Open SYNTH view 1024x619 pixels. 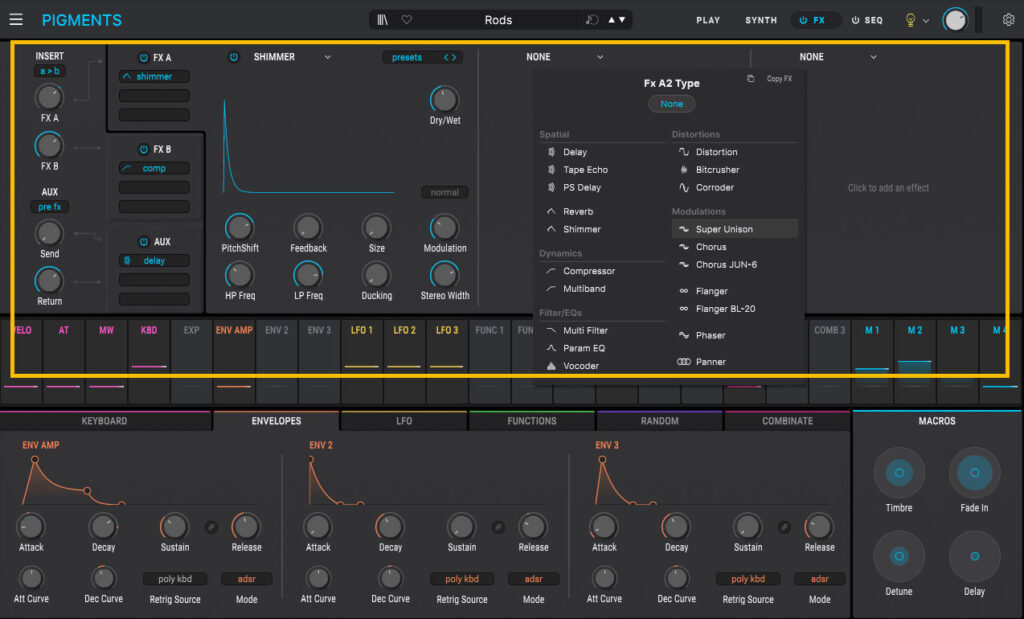[761, 20]
